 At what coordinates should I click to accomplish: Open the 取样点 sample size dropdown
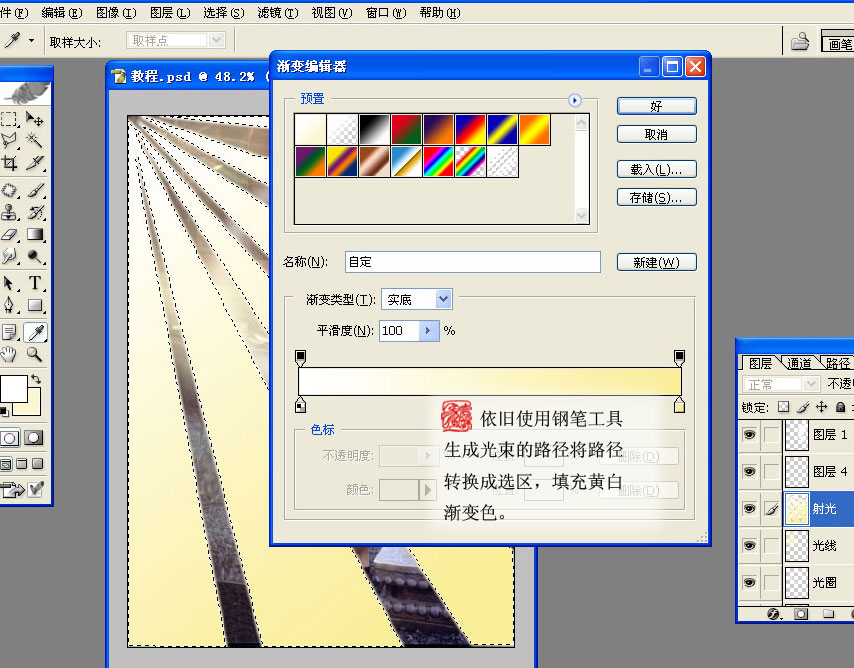point(217,40)
